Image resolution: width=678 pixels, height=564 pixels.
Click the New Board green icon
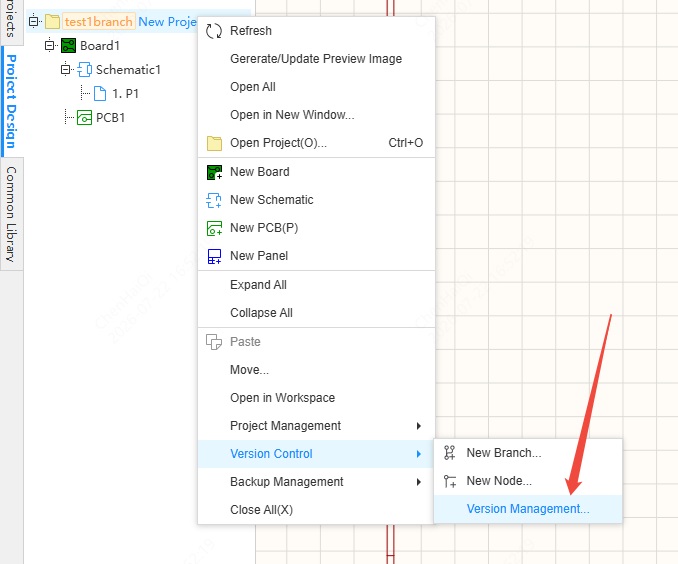(214, 172)
